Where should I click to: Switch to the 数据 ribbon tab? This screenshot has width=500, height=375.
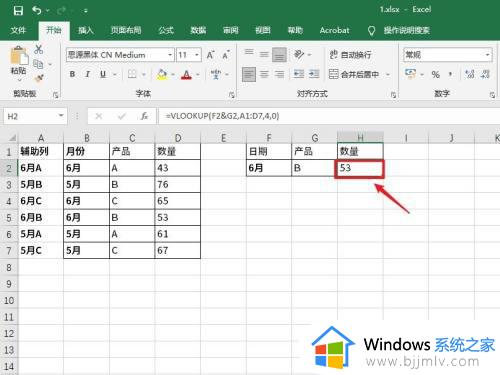(198, 30)
